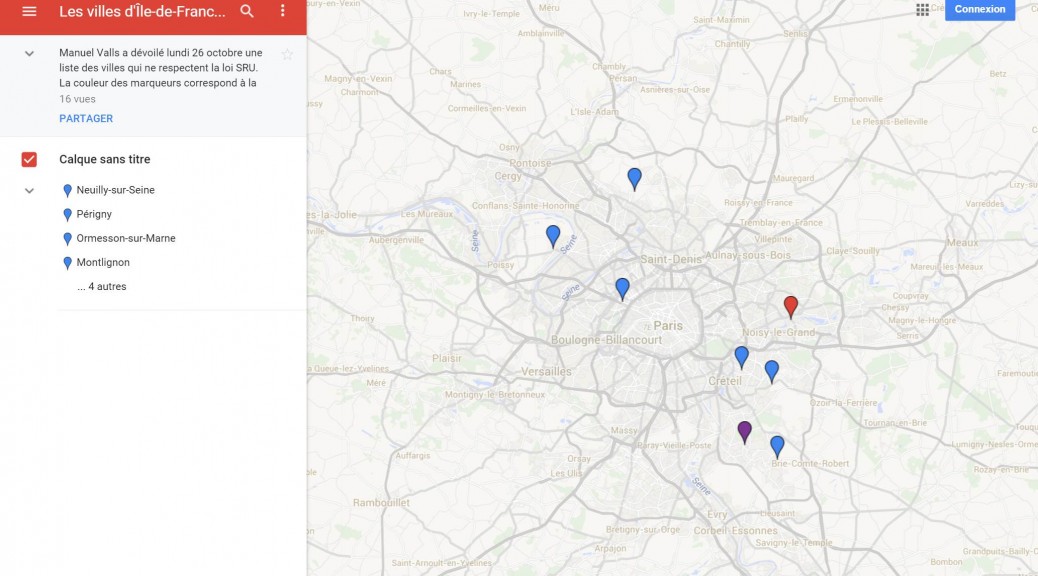
Task: Open the three-dot more options menu
Action: [x=283, y=11]
